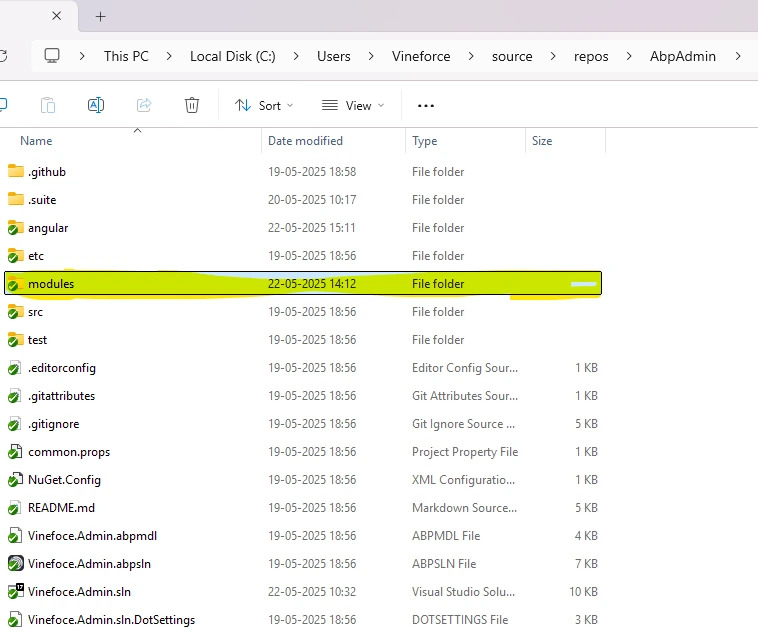
Task: Open a new tab with plus button
Action: point(100,16)
